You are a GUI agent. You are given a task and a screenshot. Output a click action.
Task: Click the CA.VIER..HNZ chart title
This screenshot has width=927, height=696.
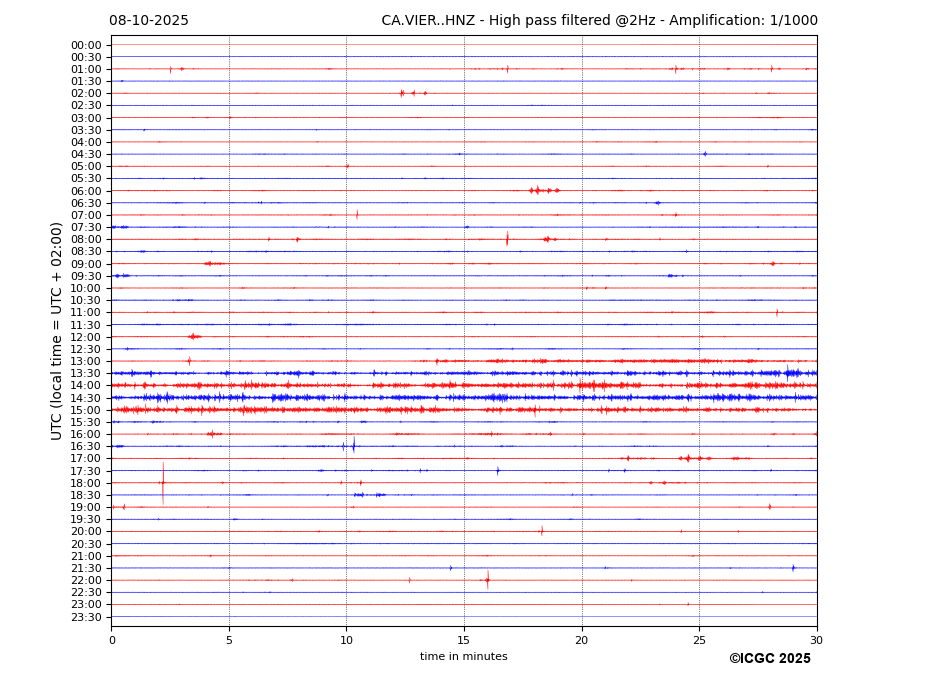[599, 21]
